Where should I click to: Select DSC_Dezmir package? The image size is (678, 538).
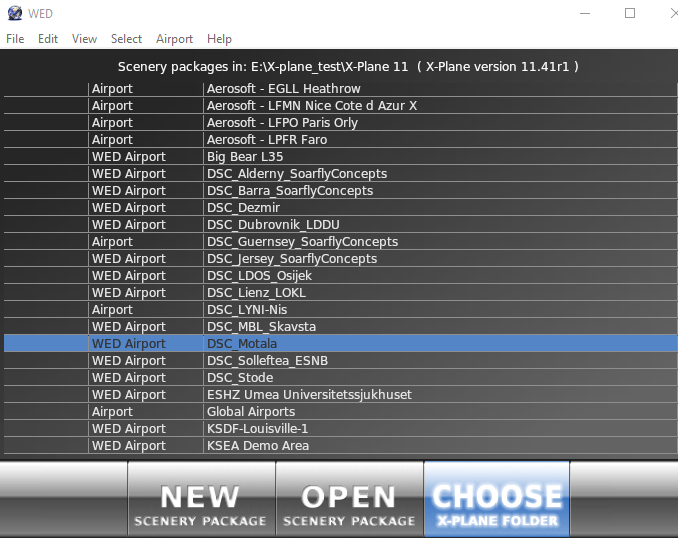coord(341,208)
